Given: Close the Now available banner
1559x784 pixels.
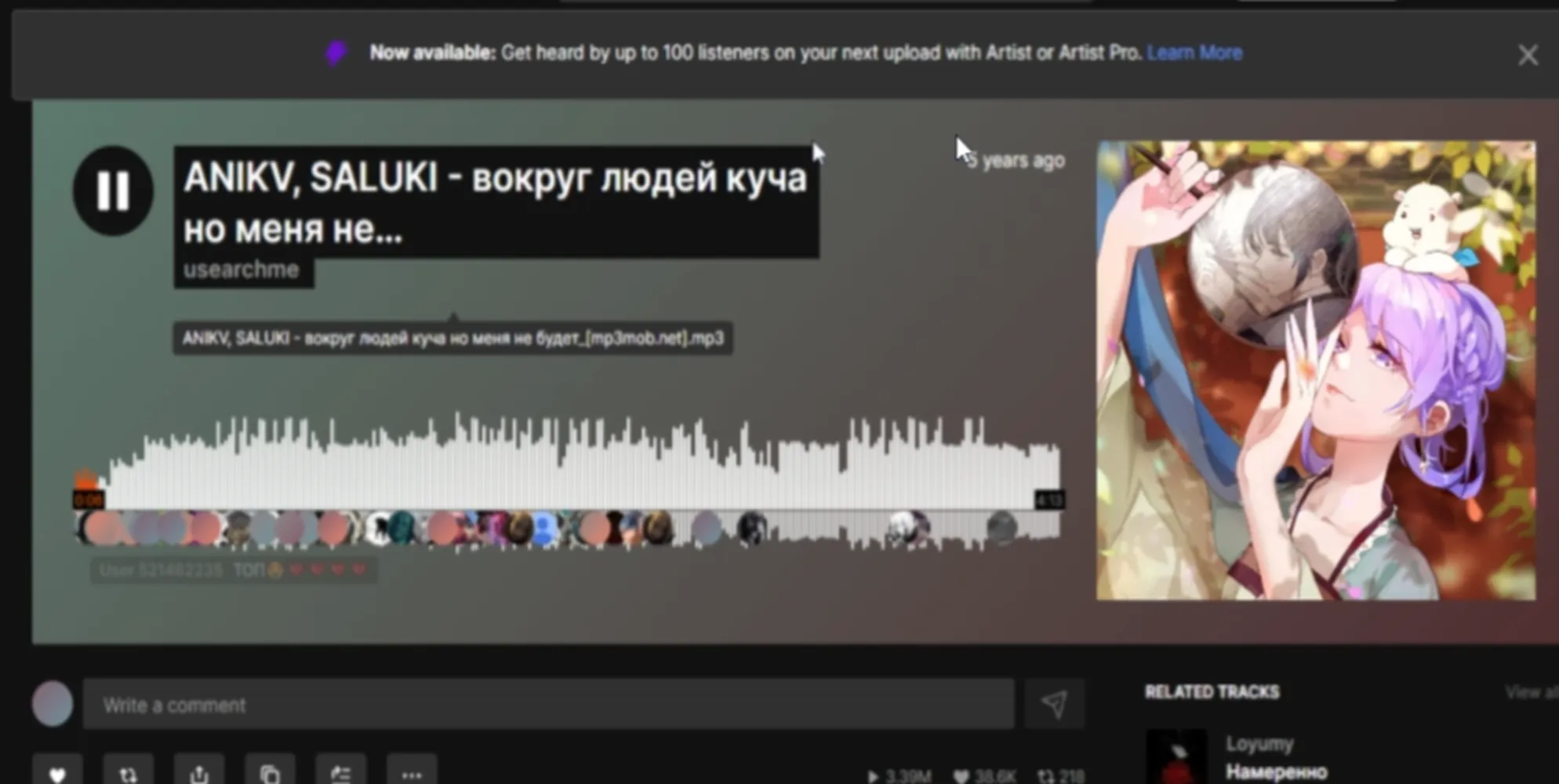Looking at the screenshot, I should pyautogui.click(x=1528, y=55).
